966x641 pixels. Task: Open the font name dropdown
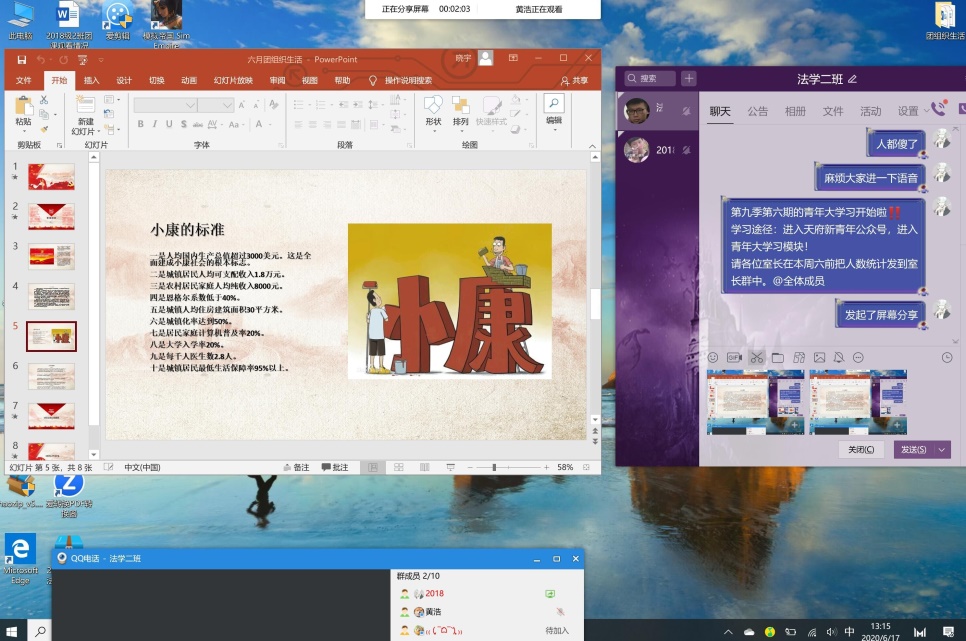pos(190,105)
